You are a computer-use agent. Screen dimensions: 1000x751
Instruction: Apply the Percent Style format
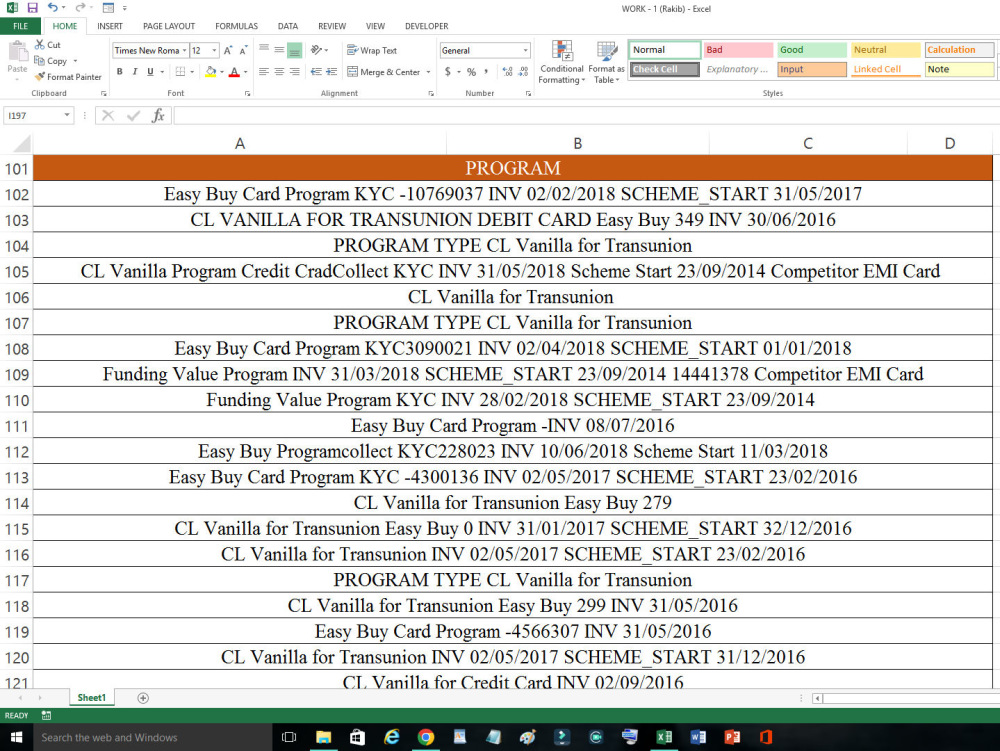click(x=471, y=72)
